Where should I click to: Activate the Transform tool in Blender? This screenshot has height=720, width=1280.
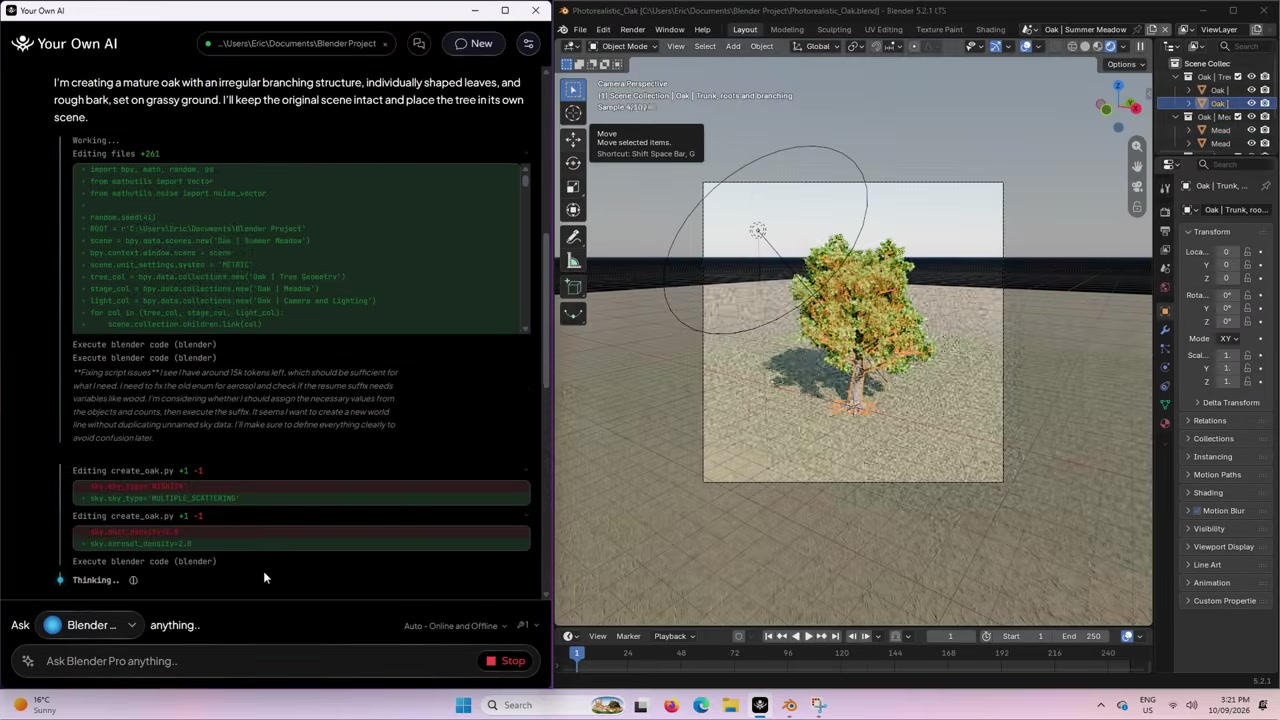[x=573, y=210]
